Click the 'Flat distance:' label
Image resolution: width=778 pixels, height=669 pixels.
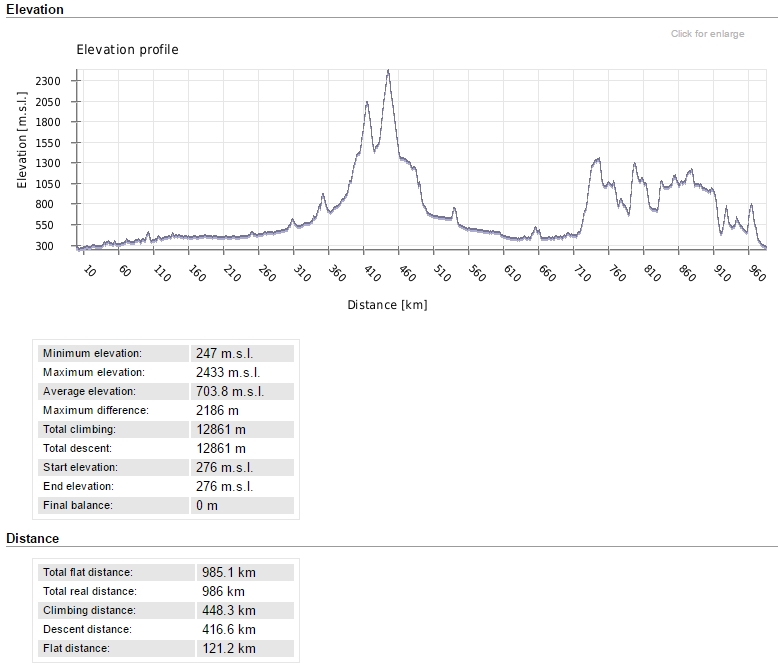pos(76,648)
